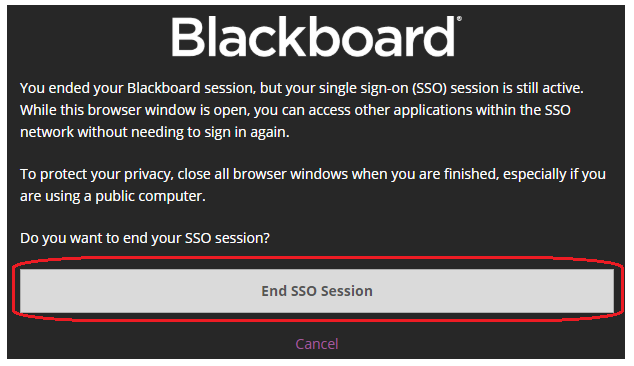Screen dimensions: 634x366
Task: Click the 'While this browser window is open' line
Action: [x=295, y=110]
